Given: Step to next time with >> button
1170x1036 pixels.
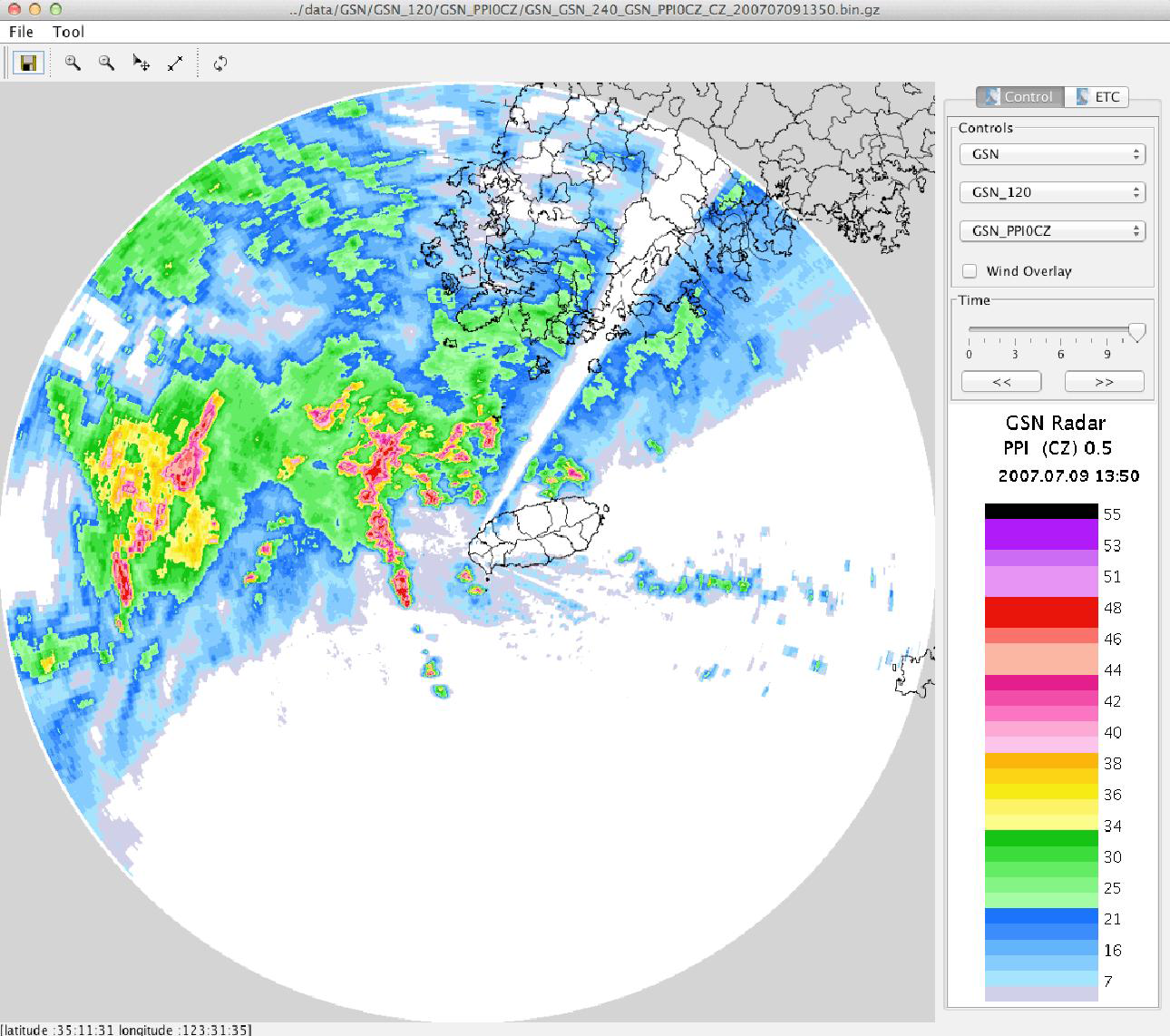Looking at the screenshot, I should pos(1104,381).
